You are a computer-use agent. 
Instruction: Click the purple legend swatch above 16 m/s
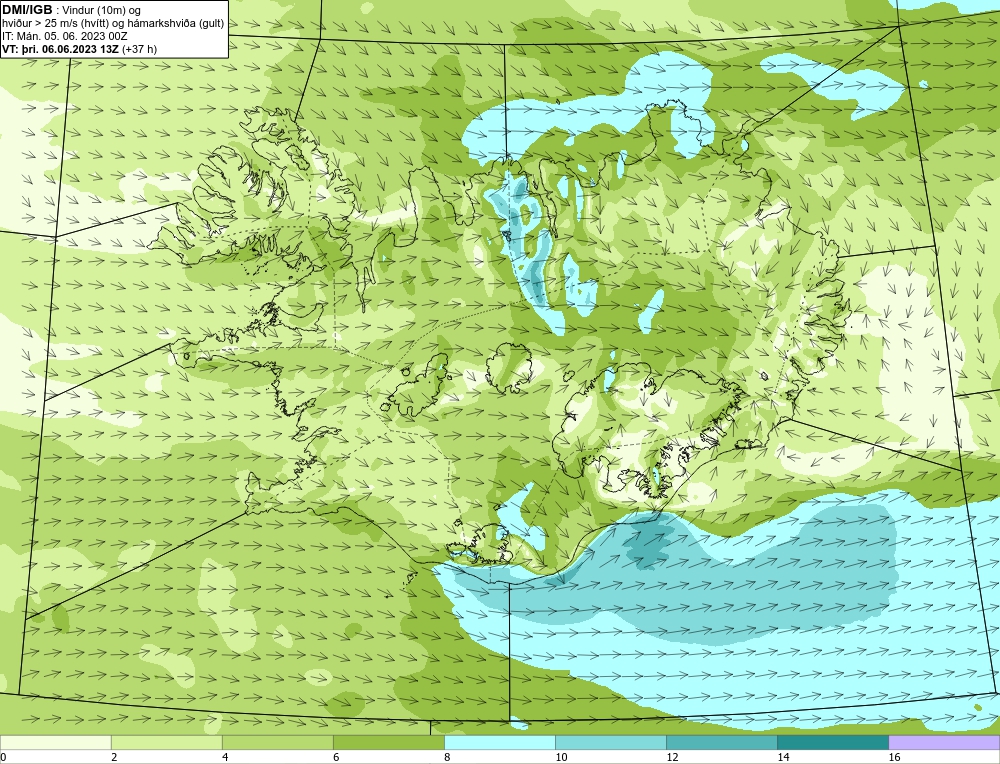944,742
